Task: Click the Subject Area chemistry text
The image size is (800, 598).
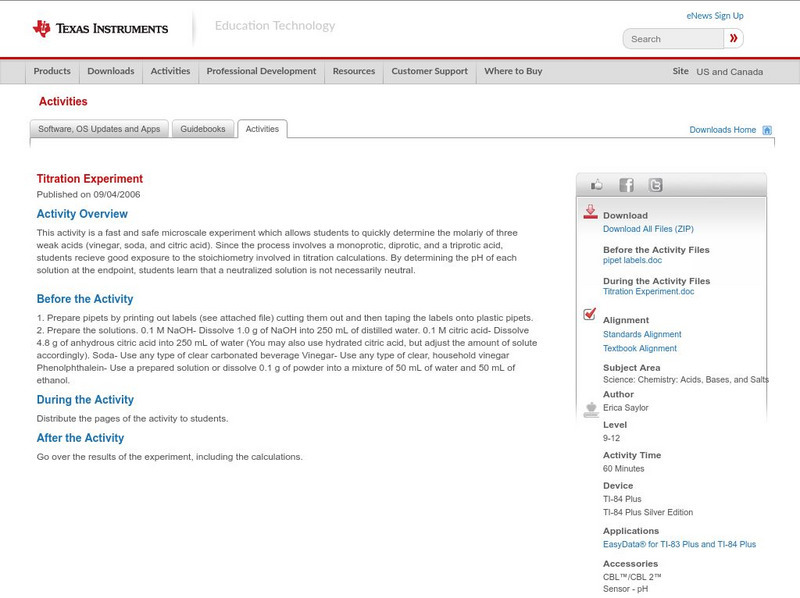Action: pos(686,380)
